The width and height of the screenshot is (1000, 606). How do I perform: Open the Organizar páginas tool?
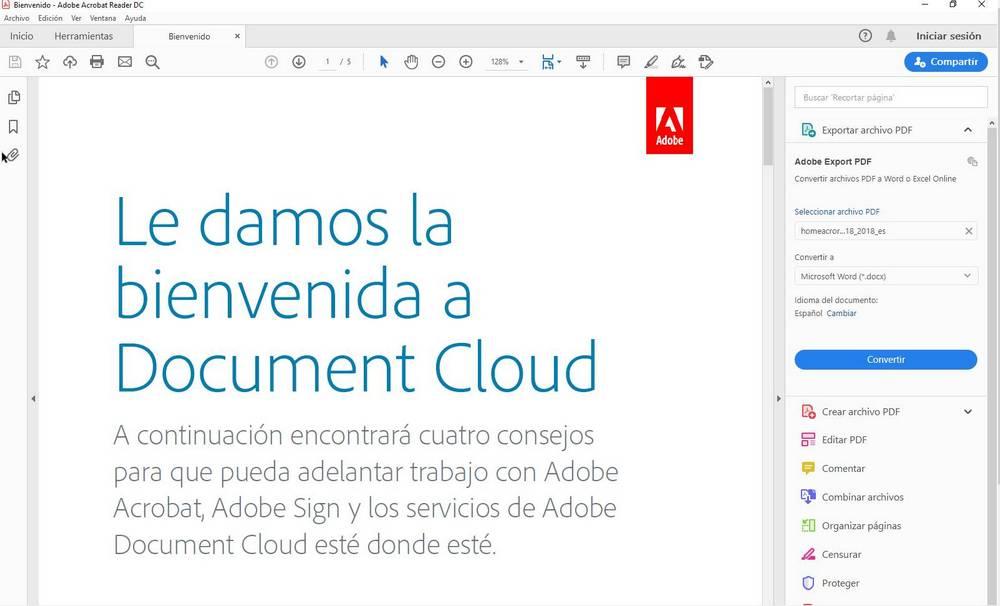tap(861, 526)
